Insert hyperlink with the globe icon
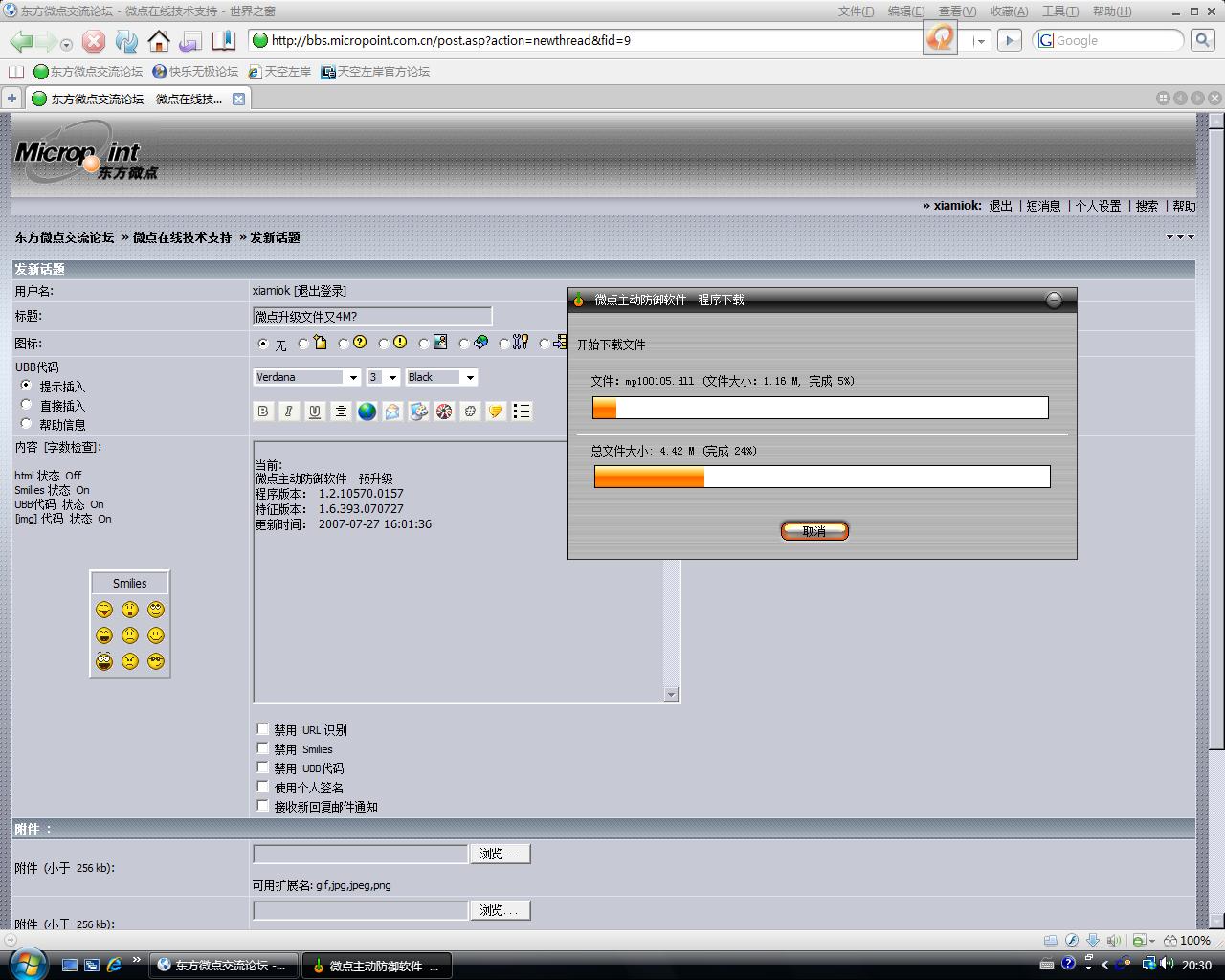 (x=367, y=411)
